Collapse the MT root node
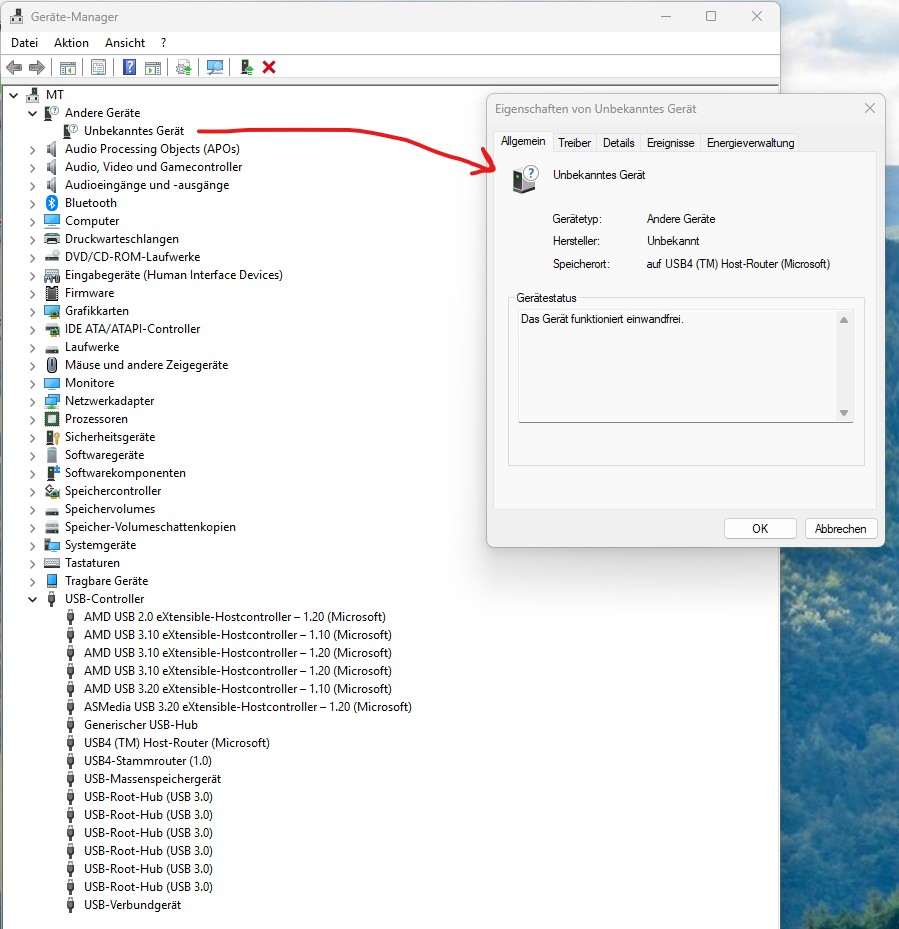 coord(14,95)
